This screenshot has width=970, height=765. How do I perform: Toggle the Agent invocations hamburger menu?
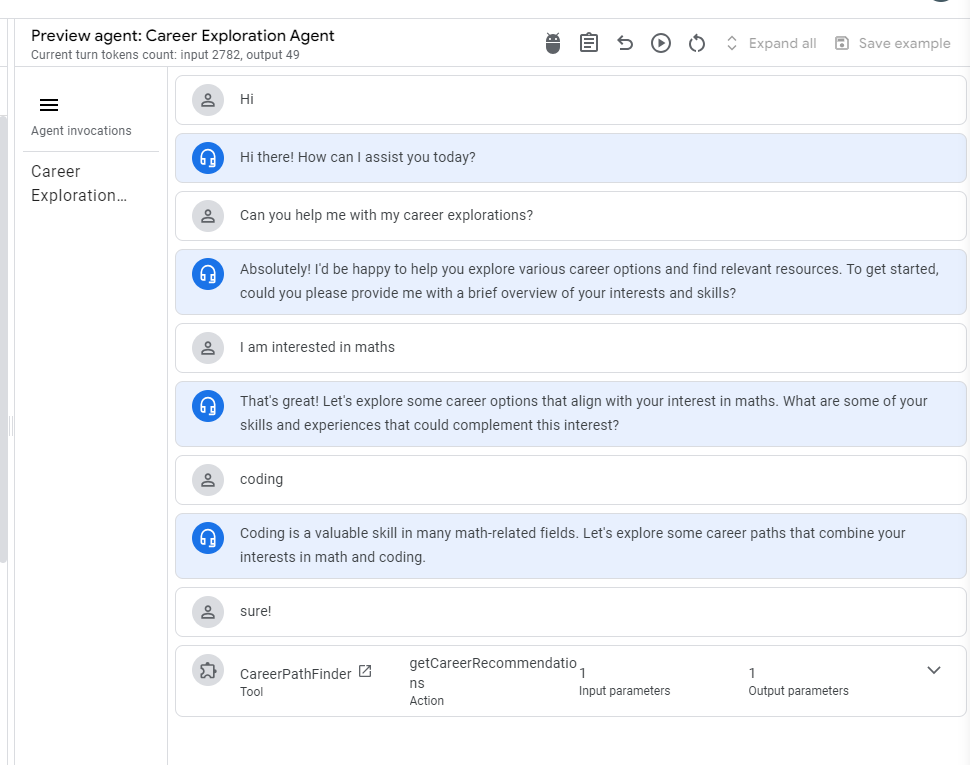click(49, 105)
